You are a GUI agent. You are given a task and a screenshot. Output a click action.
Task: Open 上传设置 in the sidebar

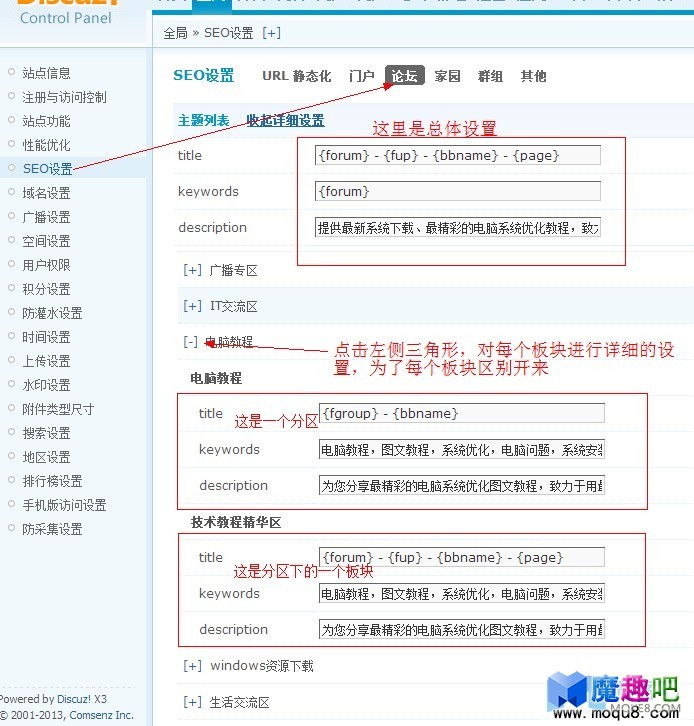click(x=46, y=361)
